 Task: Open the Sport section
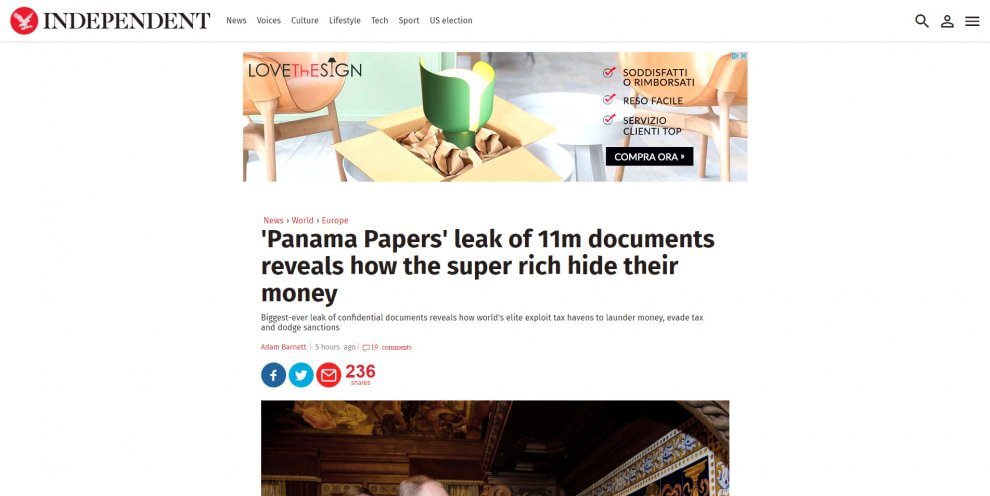409,21
